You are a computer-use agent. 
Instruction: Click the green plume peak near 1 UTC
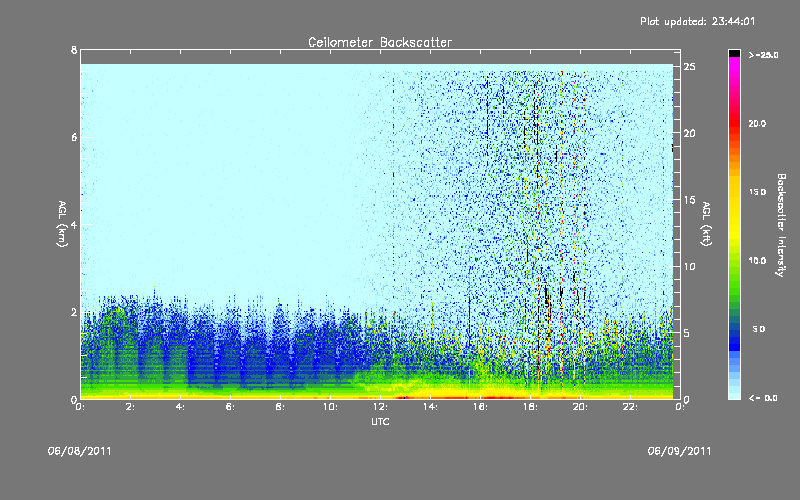point(115,314)
